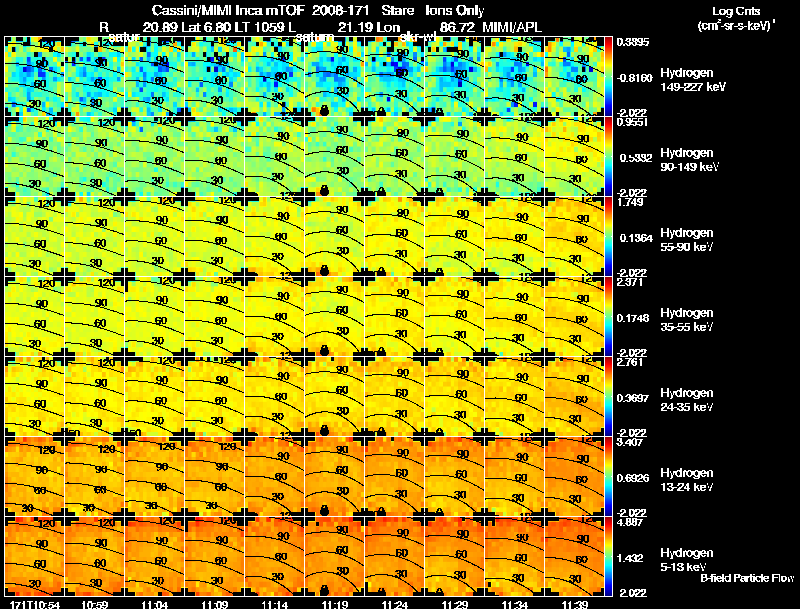This screenshot has height=609, width=800.
Task: Click the colorbar maximum value "2.761"
Action: click(x=630, y=362)
